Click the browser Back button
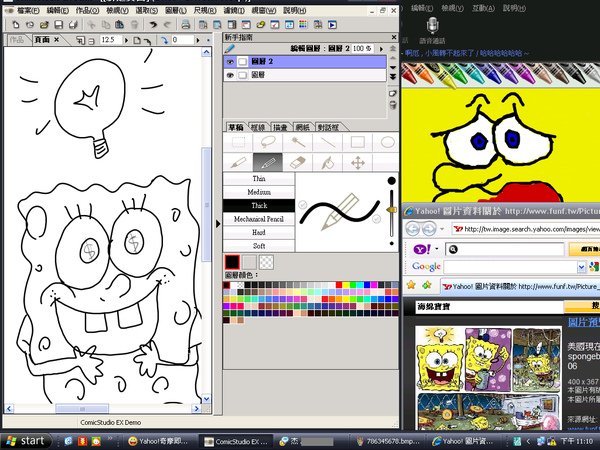 pos(412,229)
